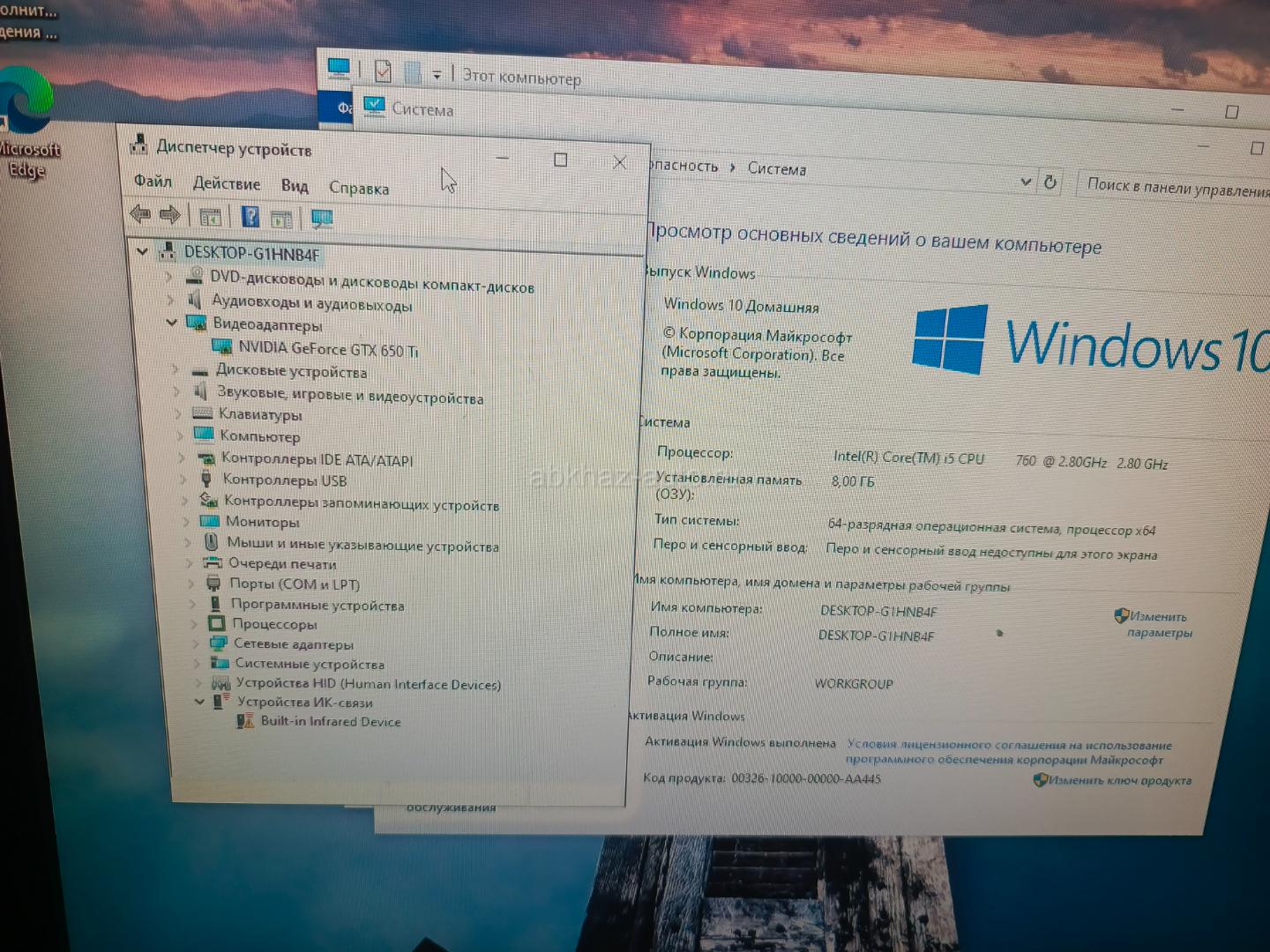Expand the Сетевые адаптеры category
This screenshot has height=952, width=1270.
click(196, 643)
